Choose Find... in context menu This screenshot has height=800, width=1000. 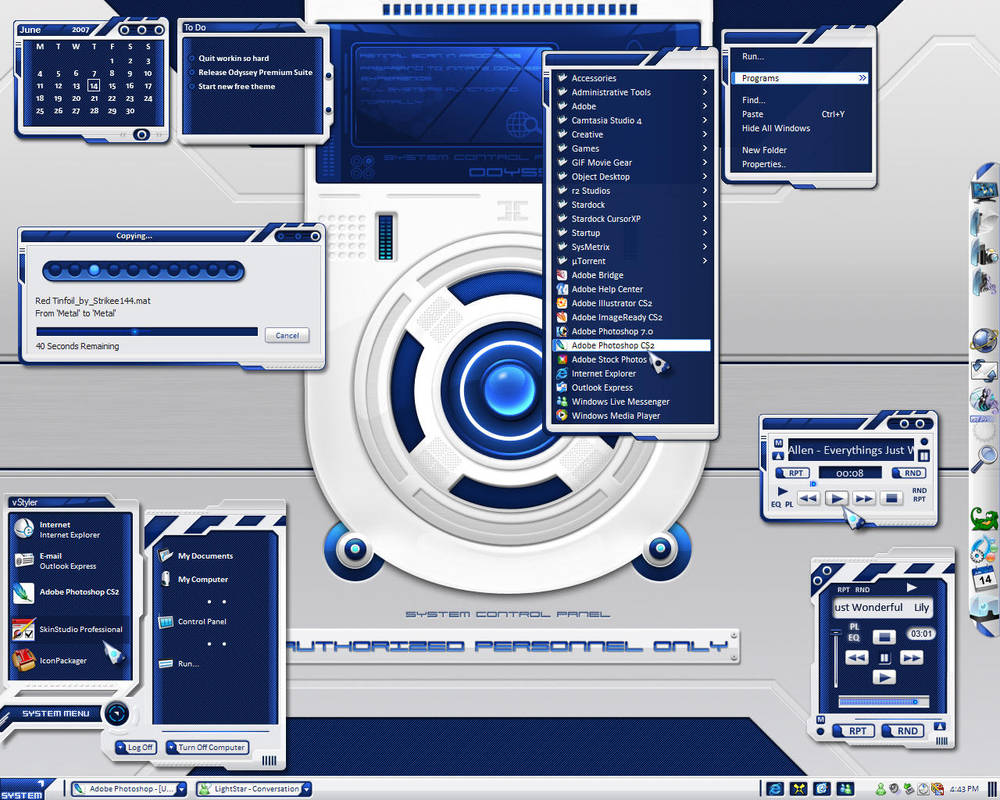(x=800, y=100)
